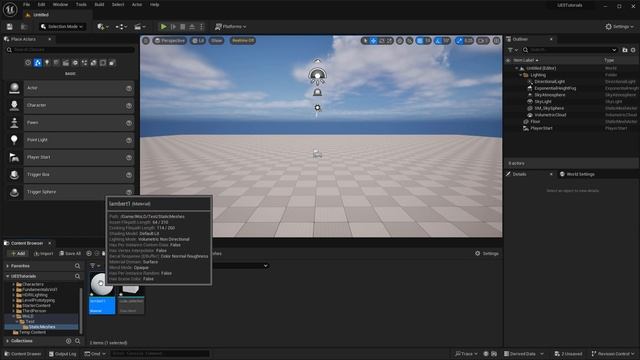Image resolution: width=640 pixels, height=360 pixels.
Task: Toggle rotation snapping in viewport toolbar
Action: click(438, 40)
